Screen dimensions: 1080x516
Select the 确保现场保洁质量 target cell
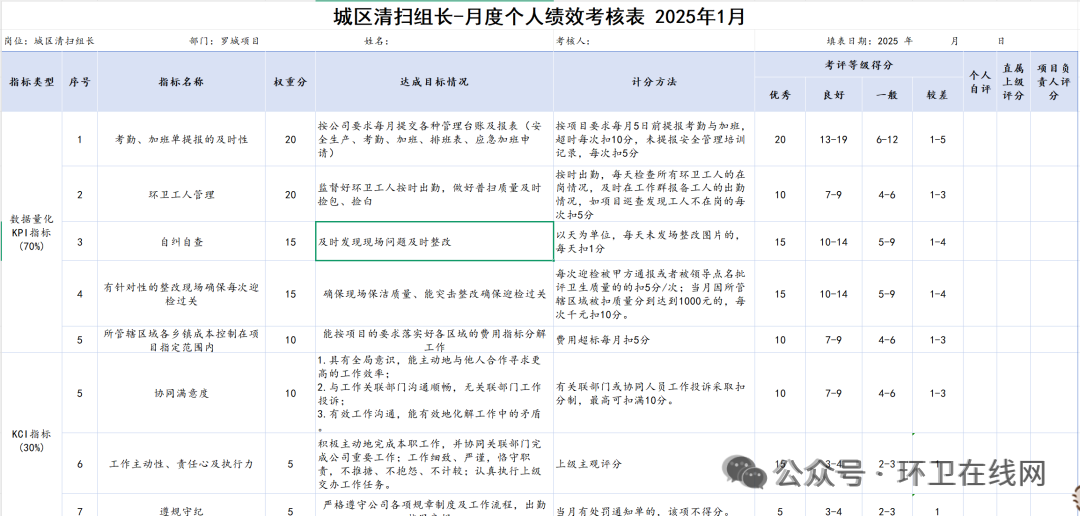point(434,293)
